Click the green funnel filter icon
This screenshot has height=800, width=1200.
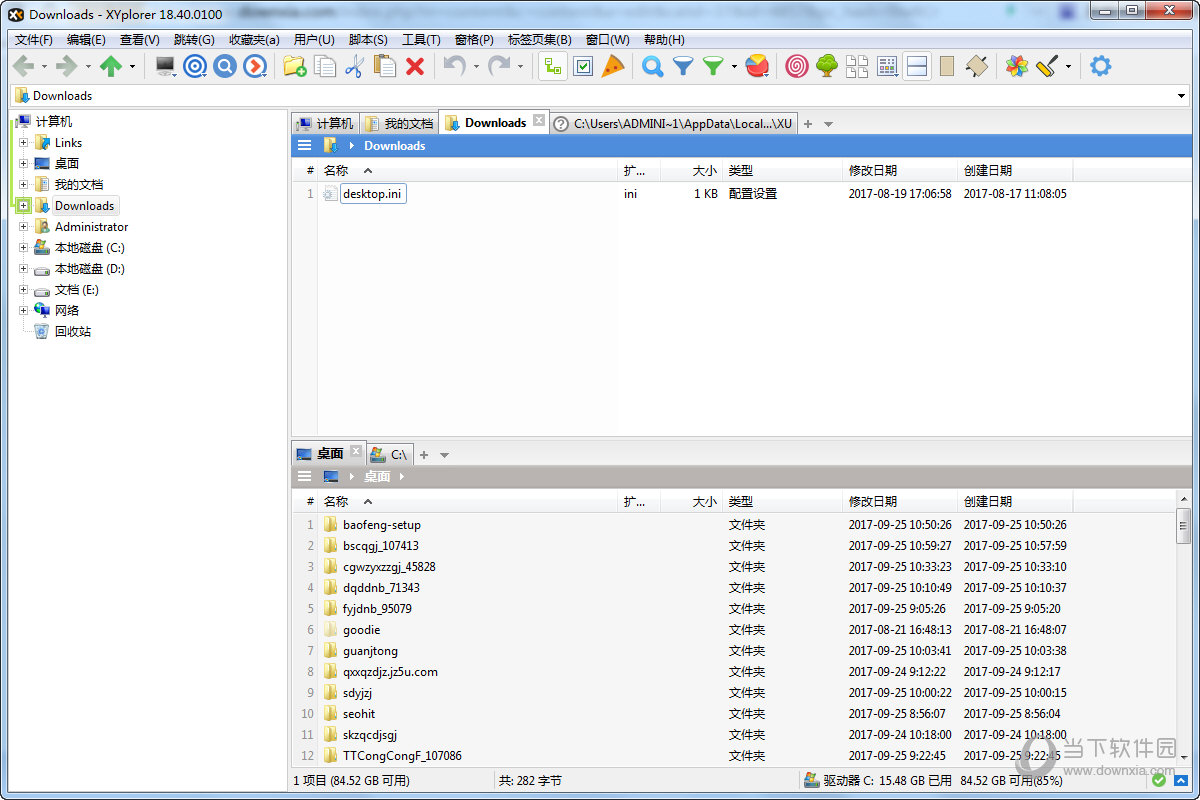pyautogui.click(x=713, y=67)
